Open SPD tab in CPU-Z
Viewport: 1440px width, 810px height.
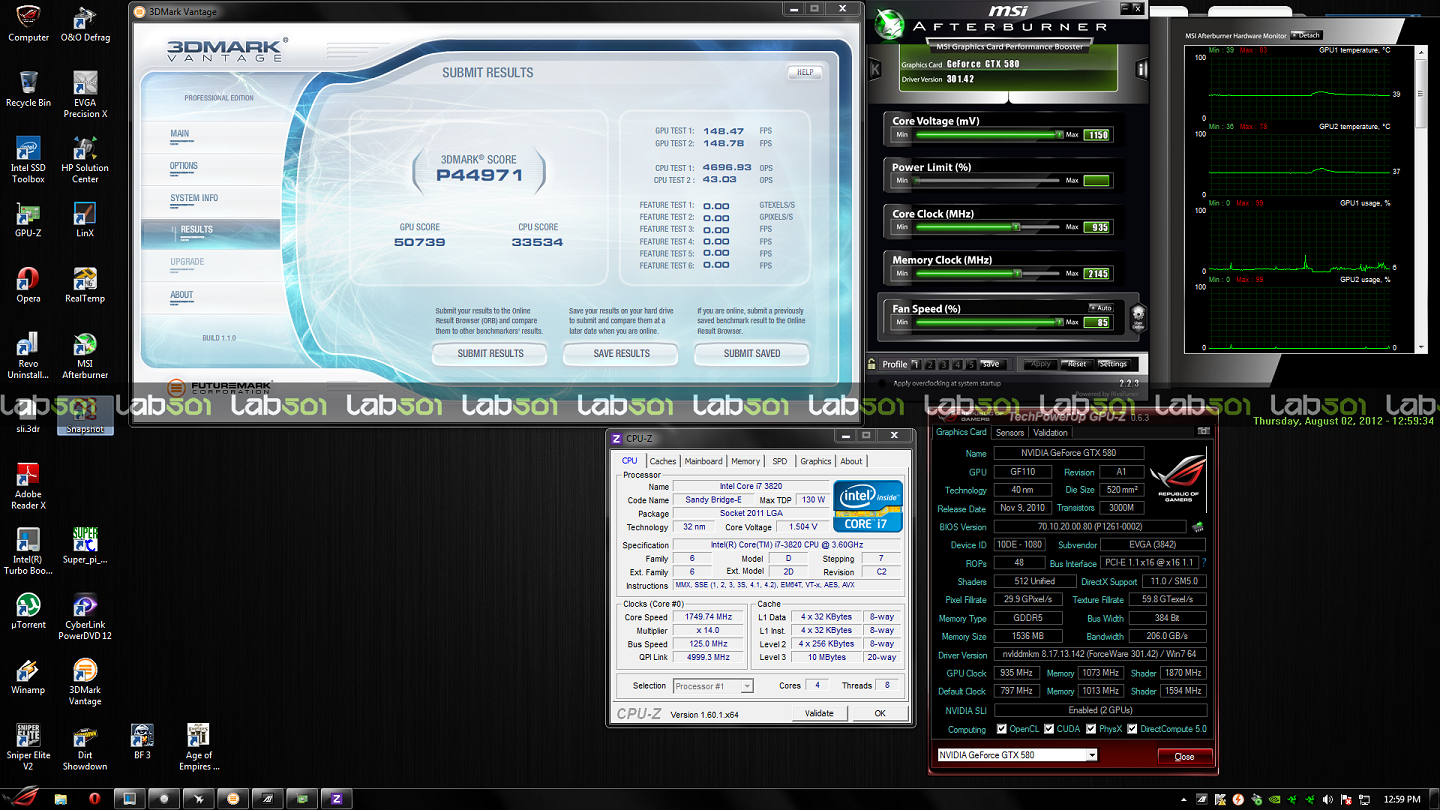click(x=780, y=461)
